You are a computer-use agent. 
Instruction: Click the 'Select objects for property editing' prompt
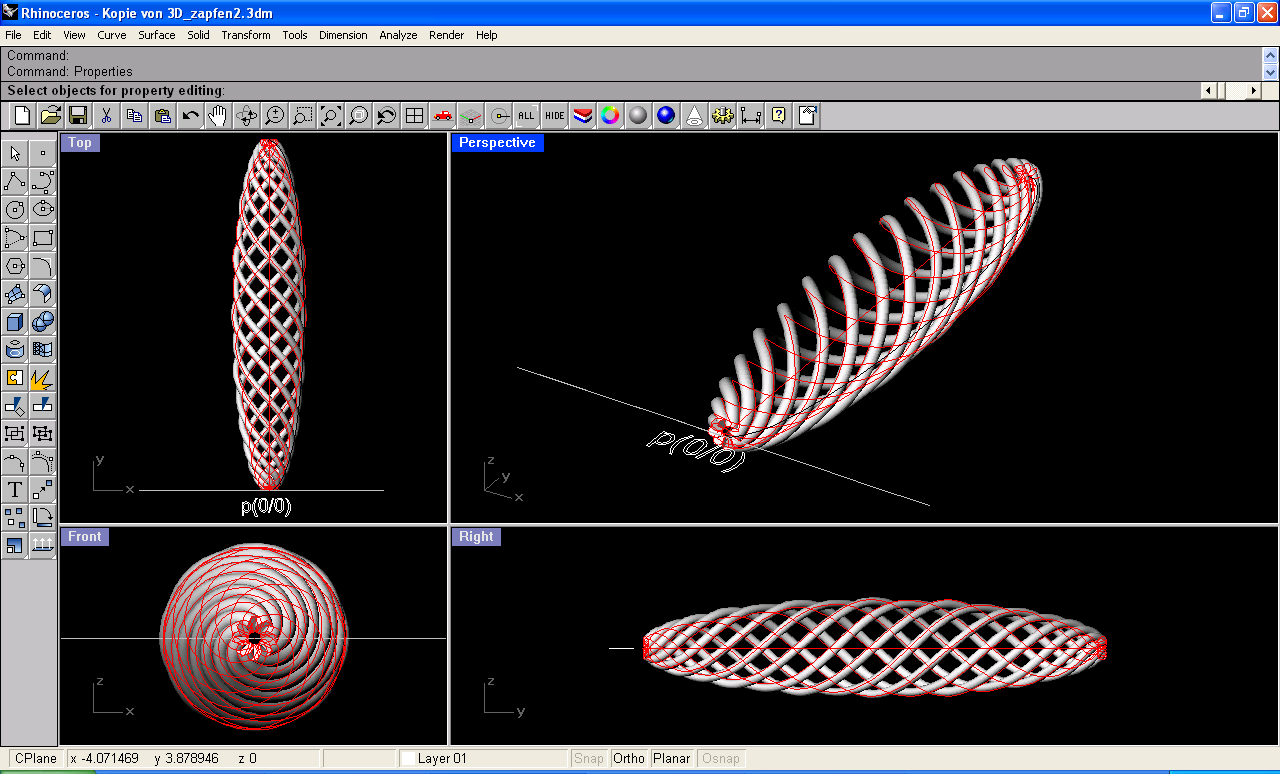click(x=116, y=90)
